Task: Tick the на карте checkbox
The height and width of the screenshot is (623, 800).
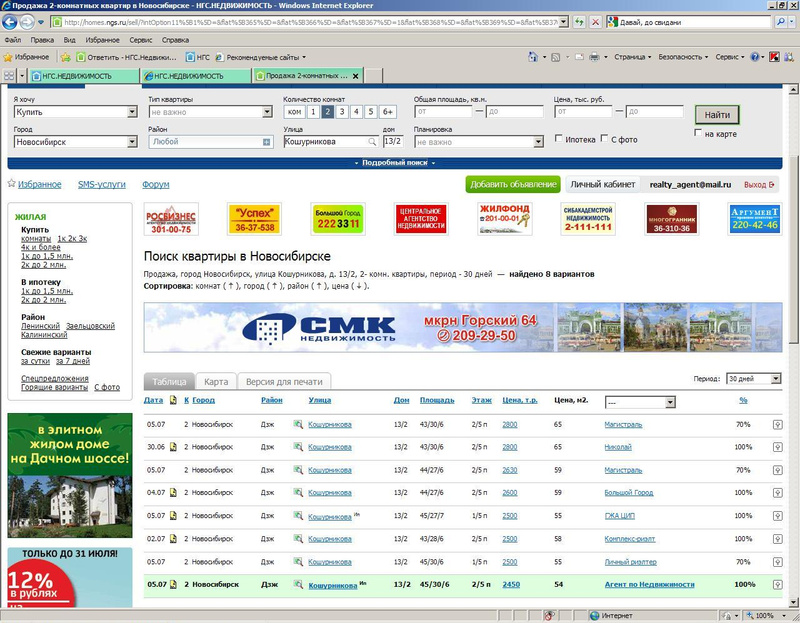Action: click(698, 133)
